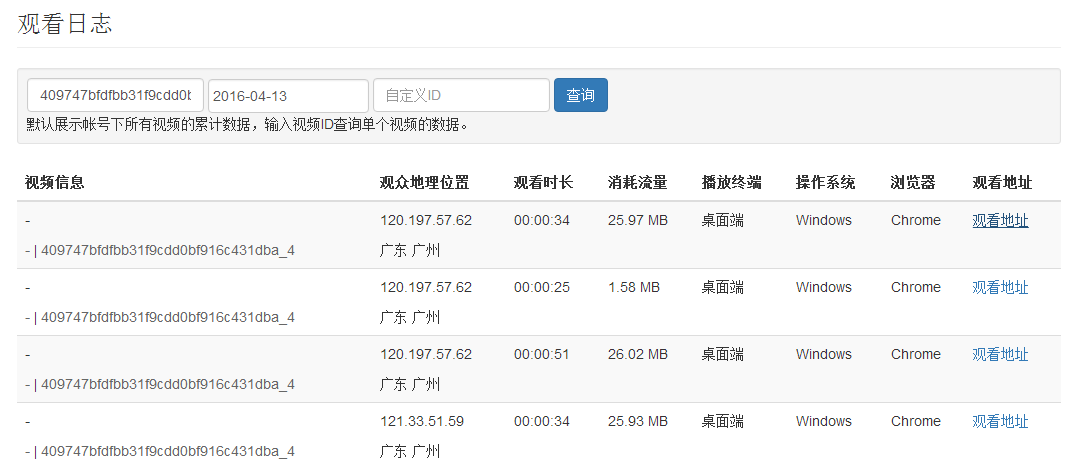Focus the date field showing 2016-04-13
The height and width of the screenshot is (468, 1071).
pos(288,96)
